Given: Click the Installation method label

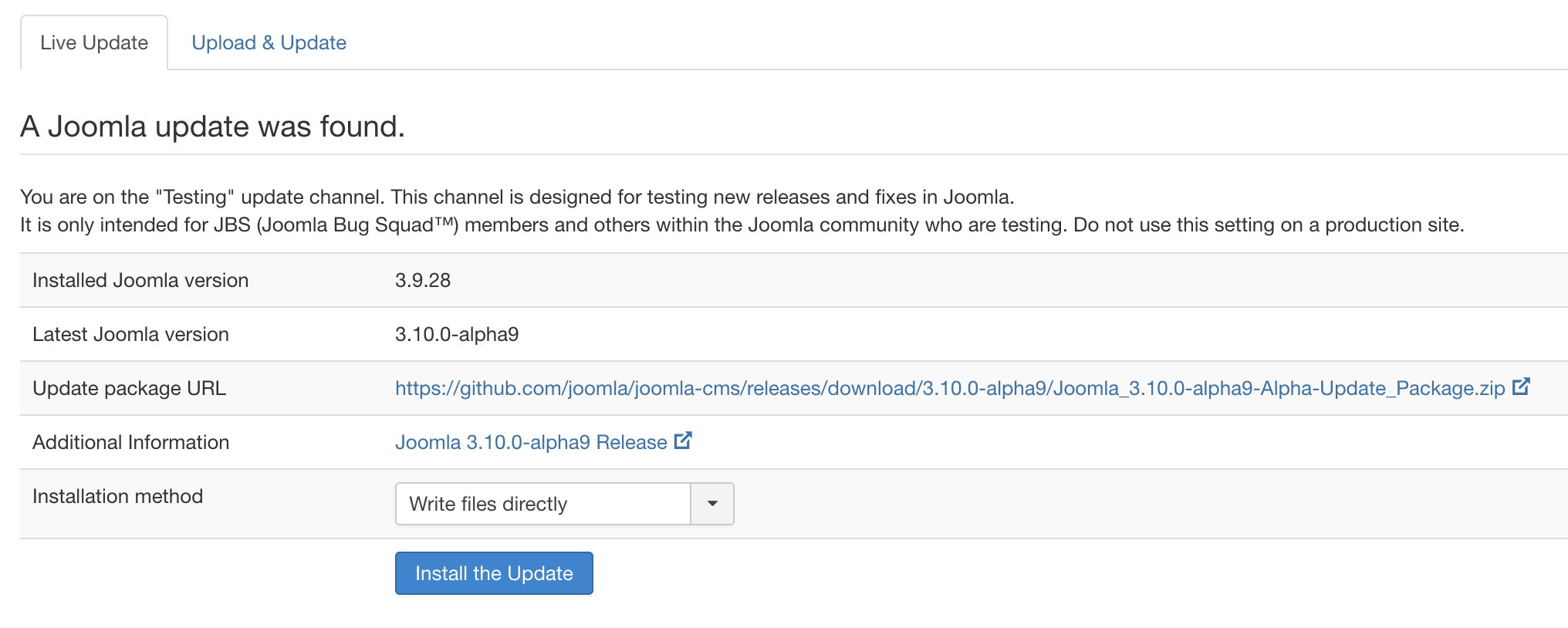Looking at the screenshot, I should click(x=117, y=496).
